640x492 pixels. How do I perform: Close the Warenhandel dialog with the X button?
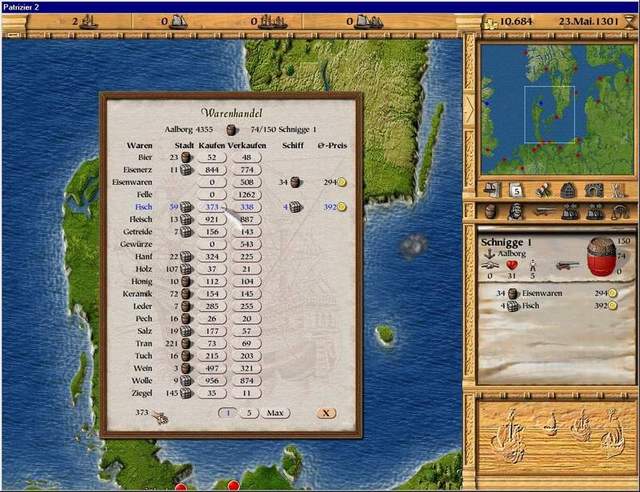coord(326,413)
